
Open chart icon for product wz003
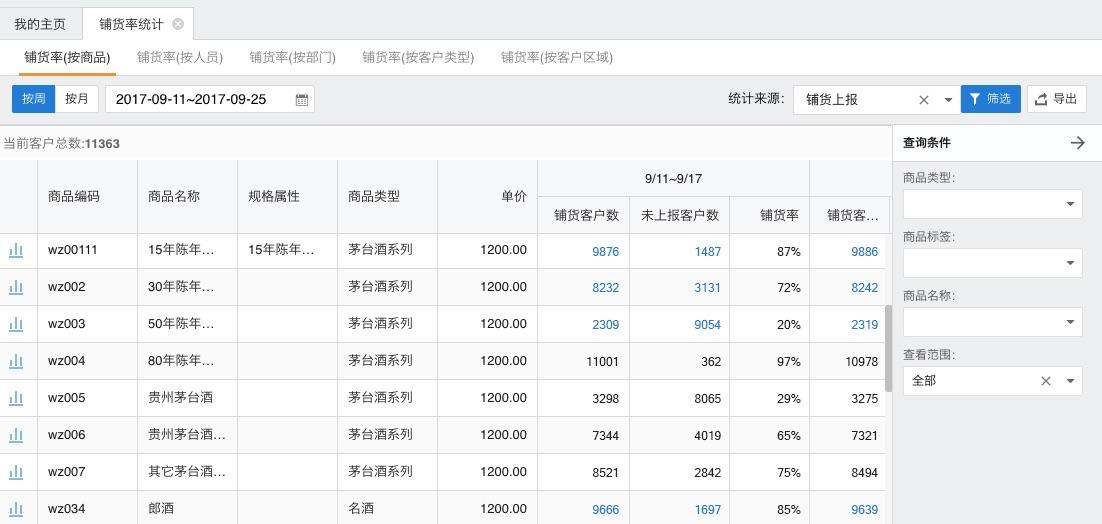(16, 324)
